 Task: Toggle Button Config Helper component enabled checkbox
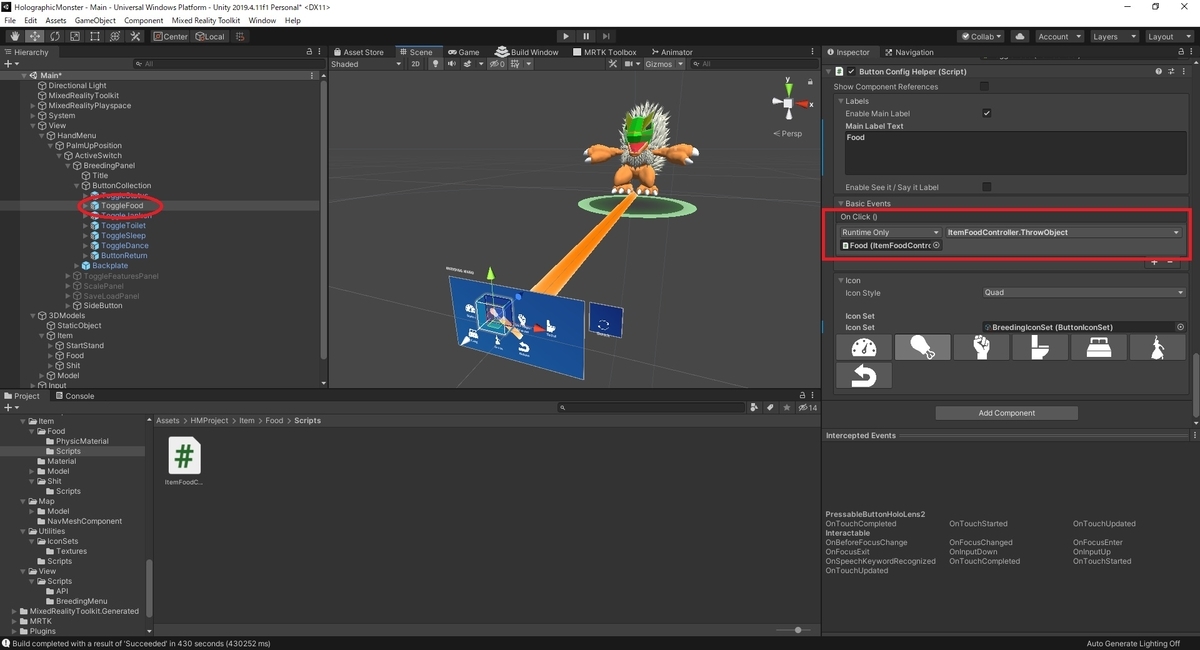(x=851, y=72)
